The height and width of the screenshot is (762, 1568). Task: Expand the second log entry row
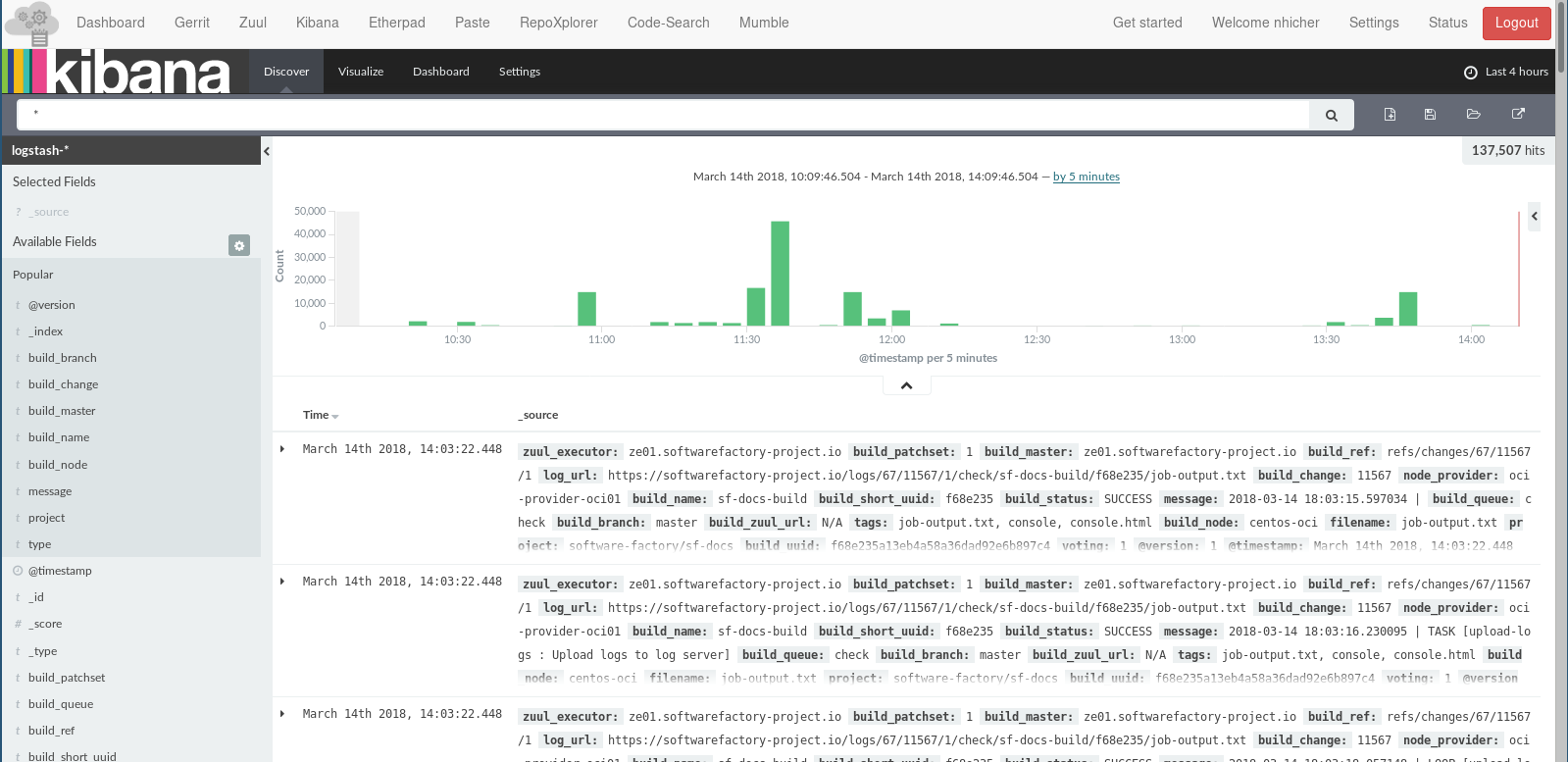coord(282,582)
